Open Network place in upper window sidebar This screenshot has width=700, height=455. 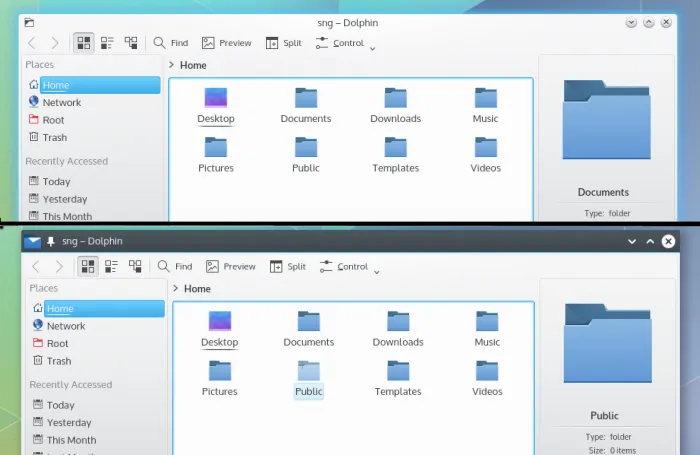pyautogui.click(x=61, y=102)
